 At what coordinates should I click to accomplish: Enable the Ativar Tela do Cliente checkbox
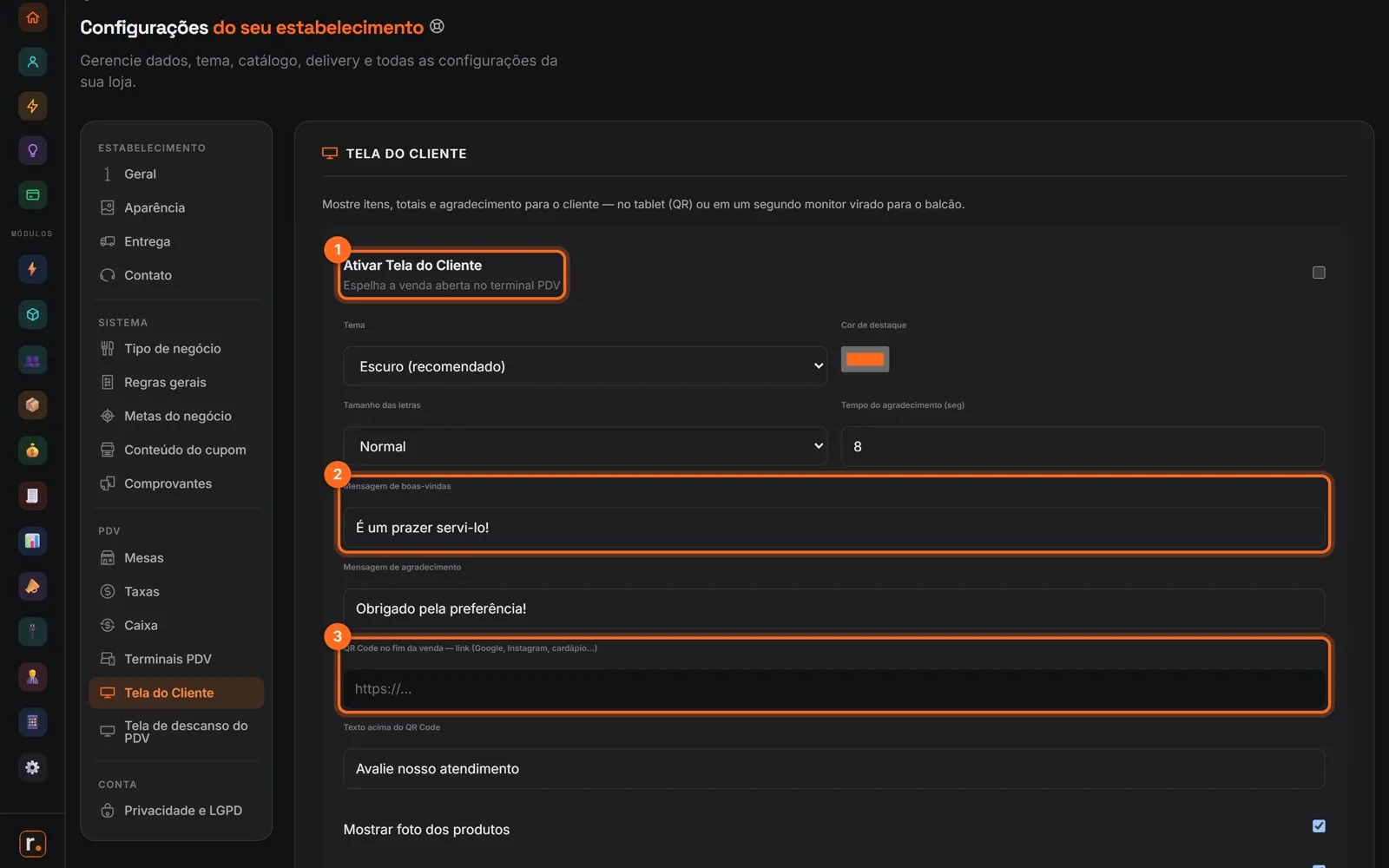[x=1319, y=273]
